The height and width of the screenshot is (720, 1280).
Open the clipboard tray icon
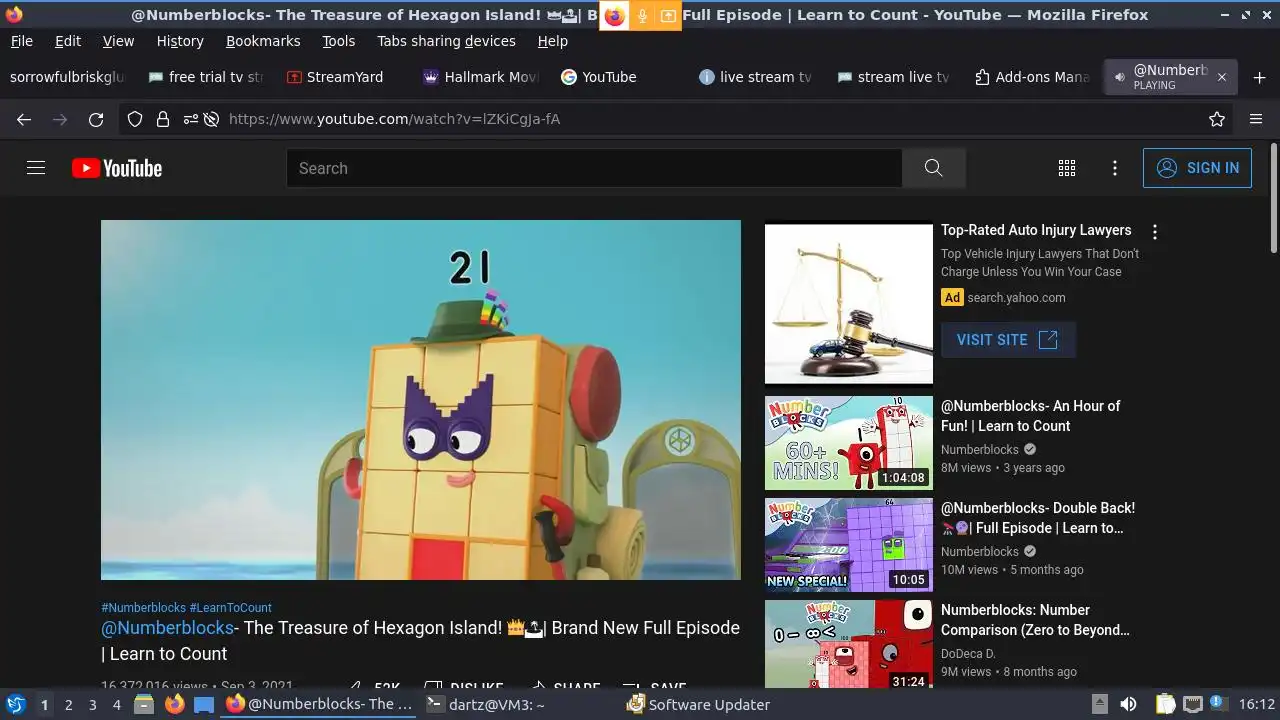(1166, 704)
